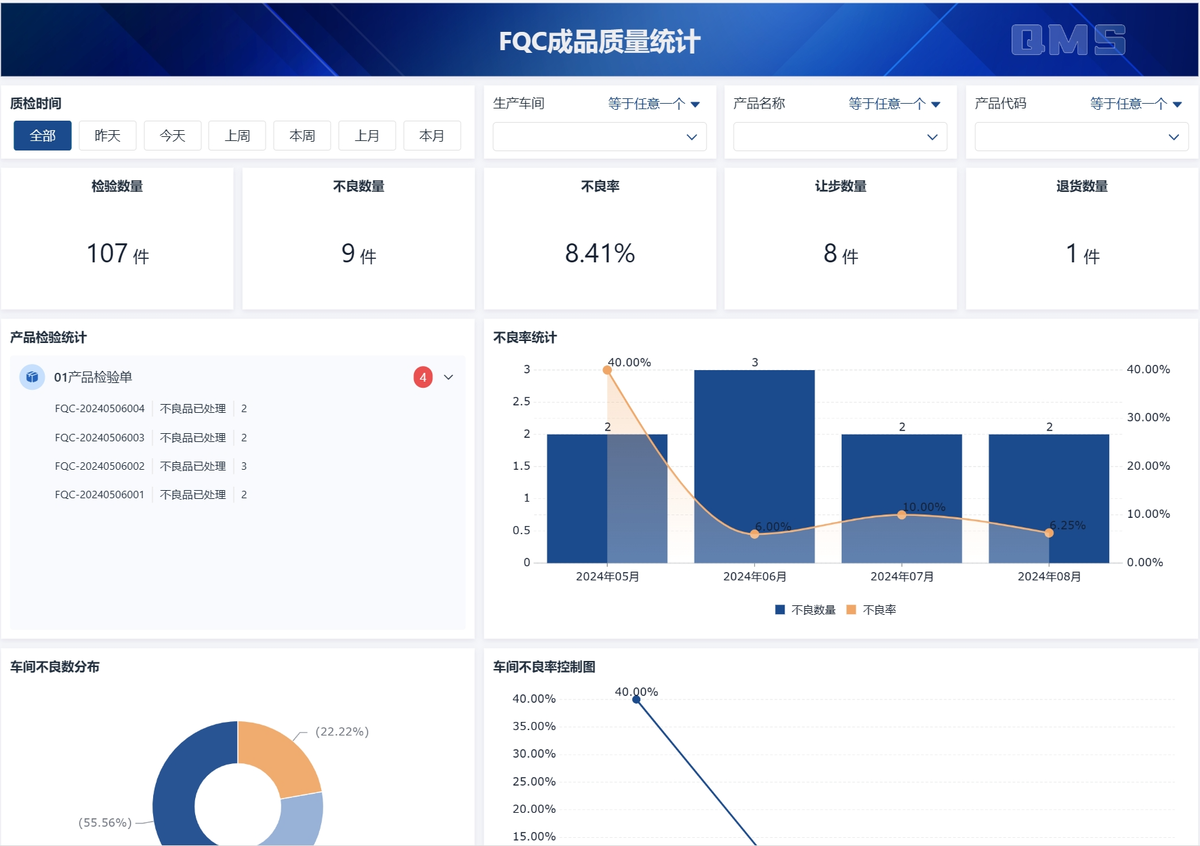
Task: Click the 让步数量 8 件 card
Action: pyautogui.click(x=840, y=238)
